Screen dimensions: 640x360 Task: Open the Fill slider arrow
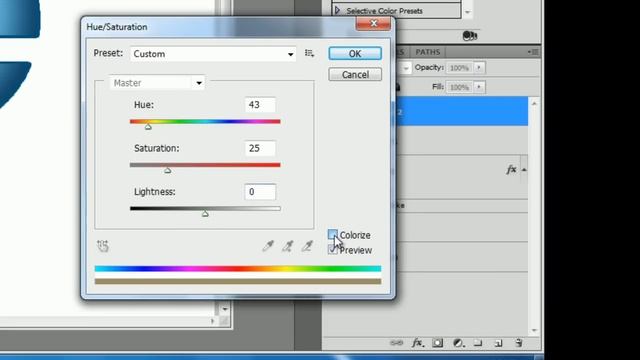479,87
